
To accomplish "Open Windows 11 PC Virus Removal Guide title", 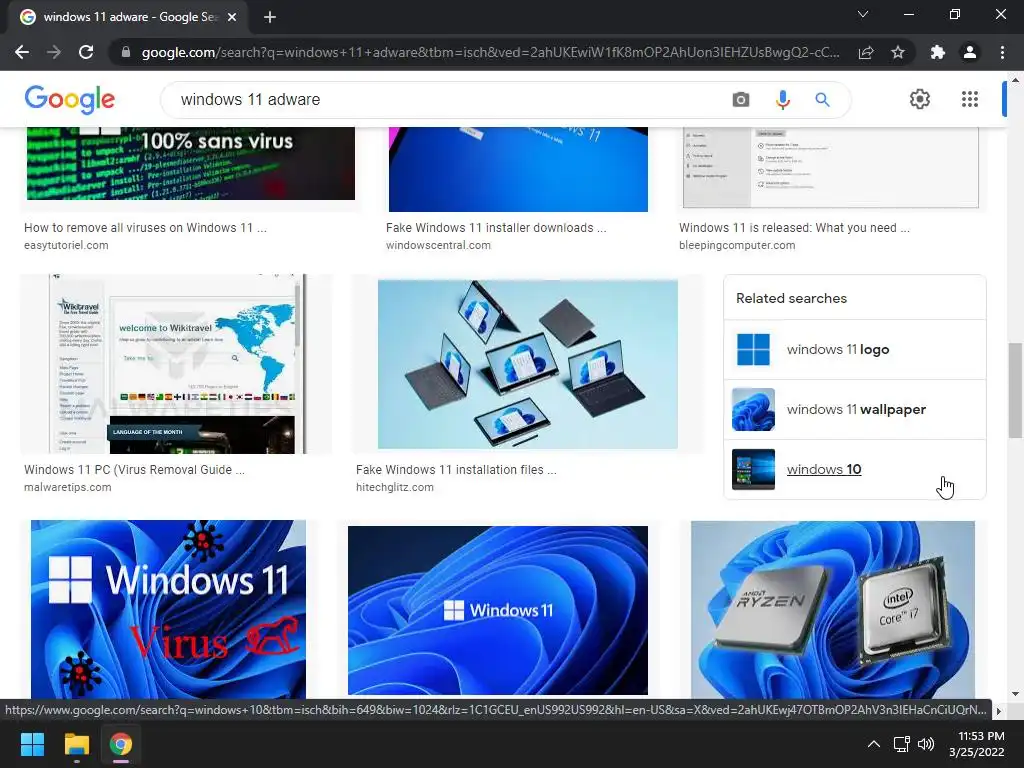I will pyautogui.click(x=135, y=470).
